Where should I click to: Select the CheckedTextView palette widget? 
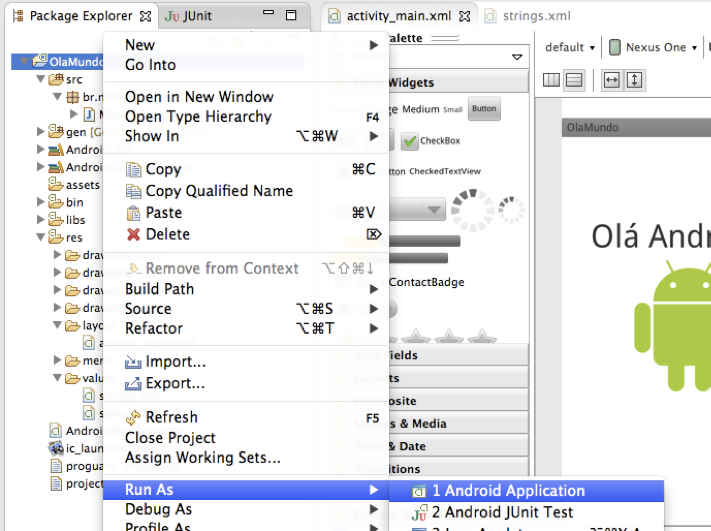[x=444, y=171]
